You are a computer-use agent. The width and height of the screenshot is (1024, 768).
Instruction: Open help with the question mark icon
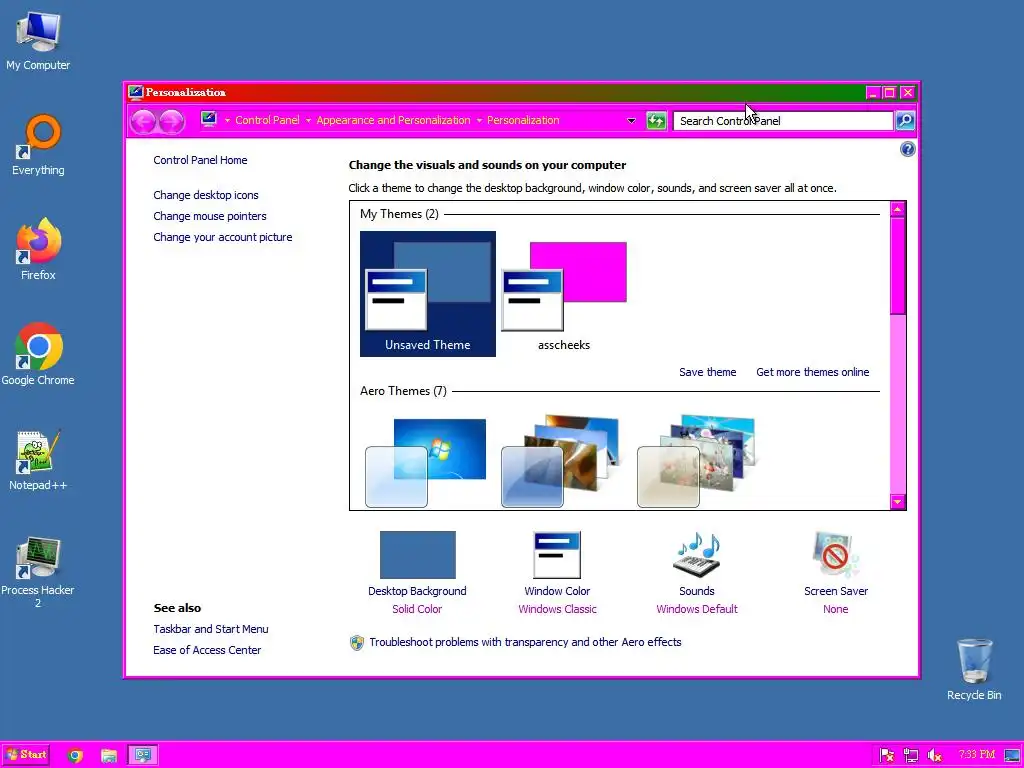tap(908, 150)
